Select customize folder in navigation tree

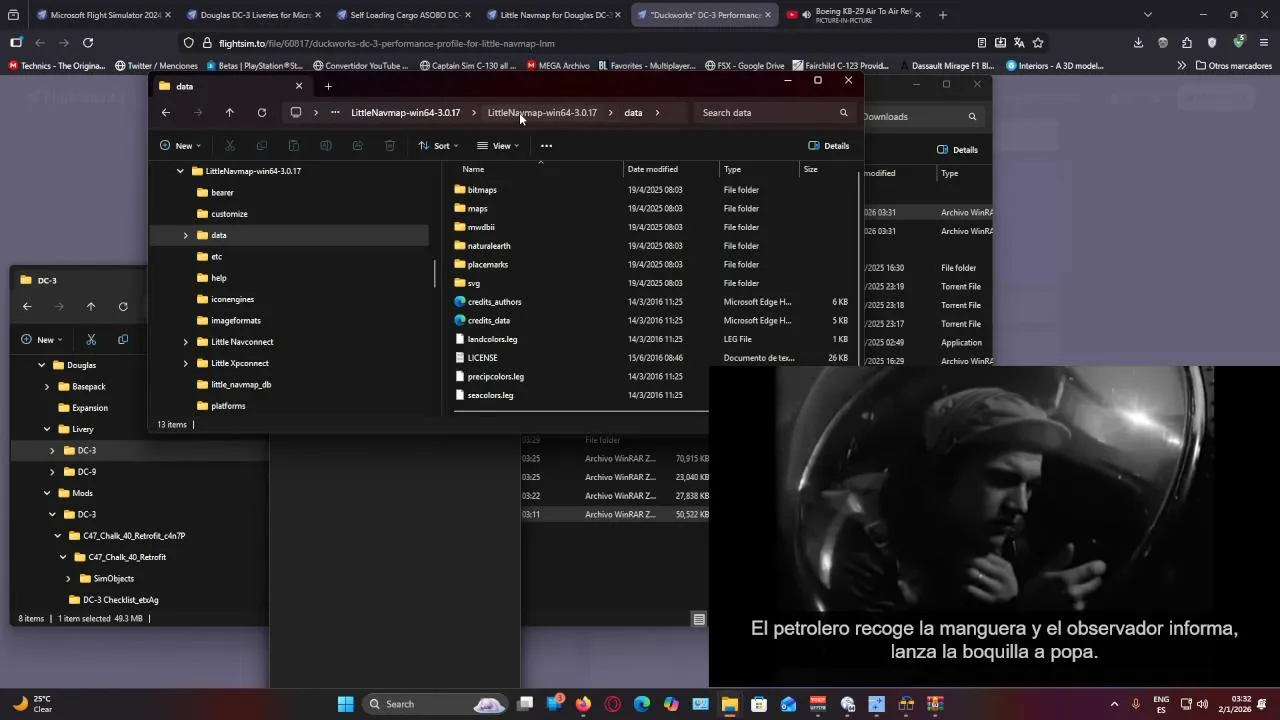(x=229, y=214)
